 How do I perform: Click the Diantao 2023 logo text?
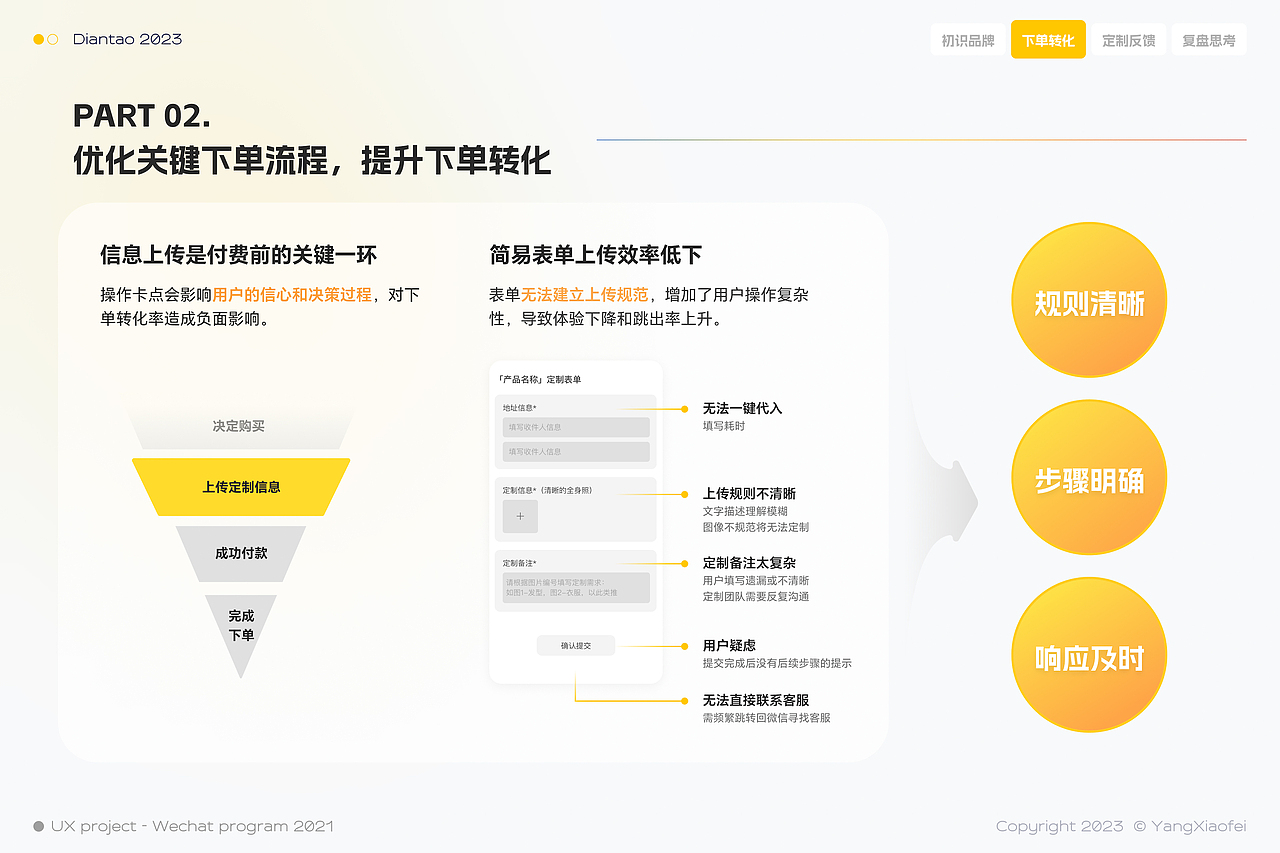click(x=127, y=39)
